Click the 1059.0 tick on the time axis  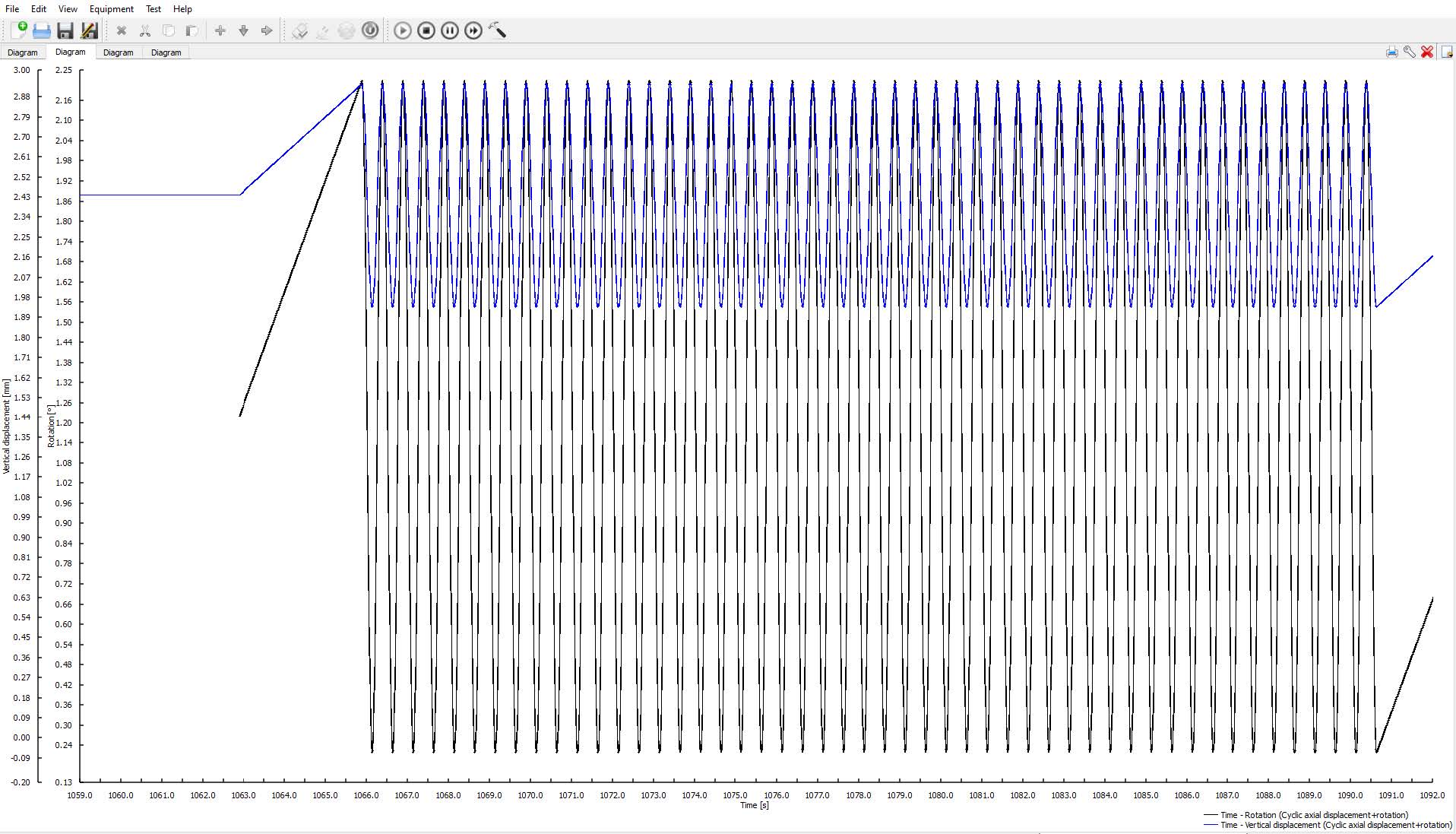click(x=80, y=795)
